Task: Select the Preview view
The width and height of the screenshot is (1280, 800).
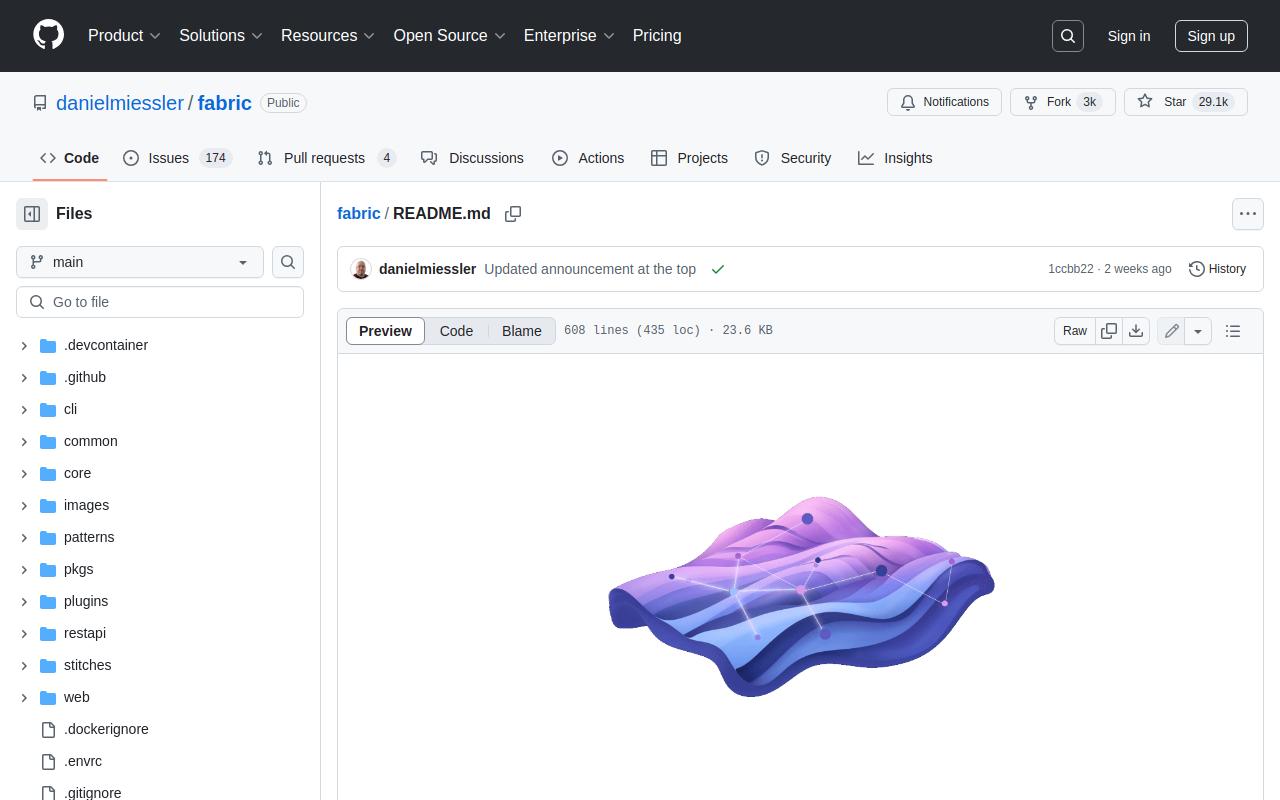Action: (x=385, y=331)
